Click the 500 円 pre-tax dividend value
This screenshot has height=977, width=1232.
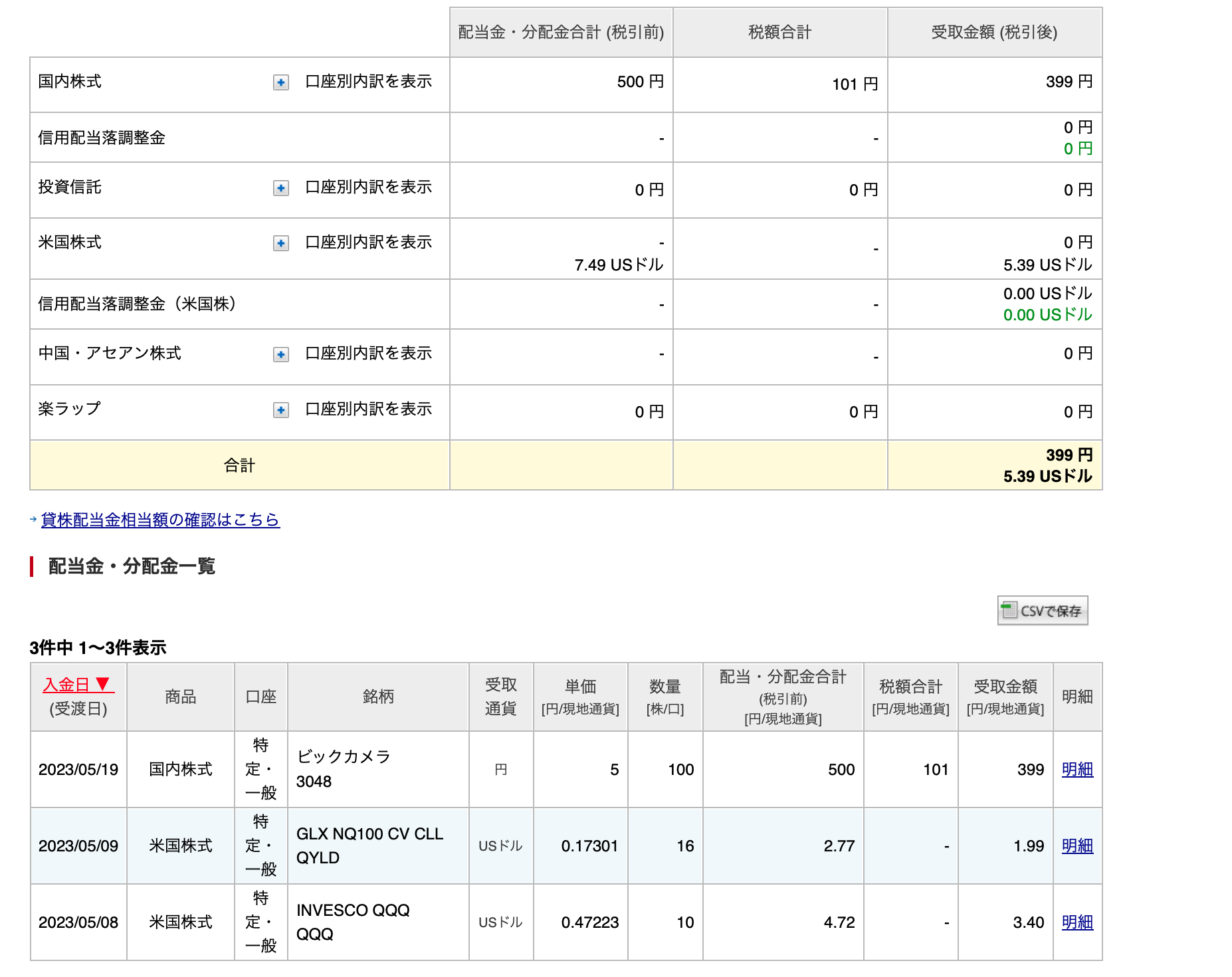(x=641, y=82)
